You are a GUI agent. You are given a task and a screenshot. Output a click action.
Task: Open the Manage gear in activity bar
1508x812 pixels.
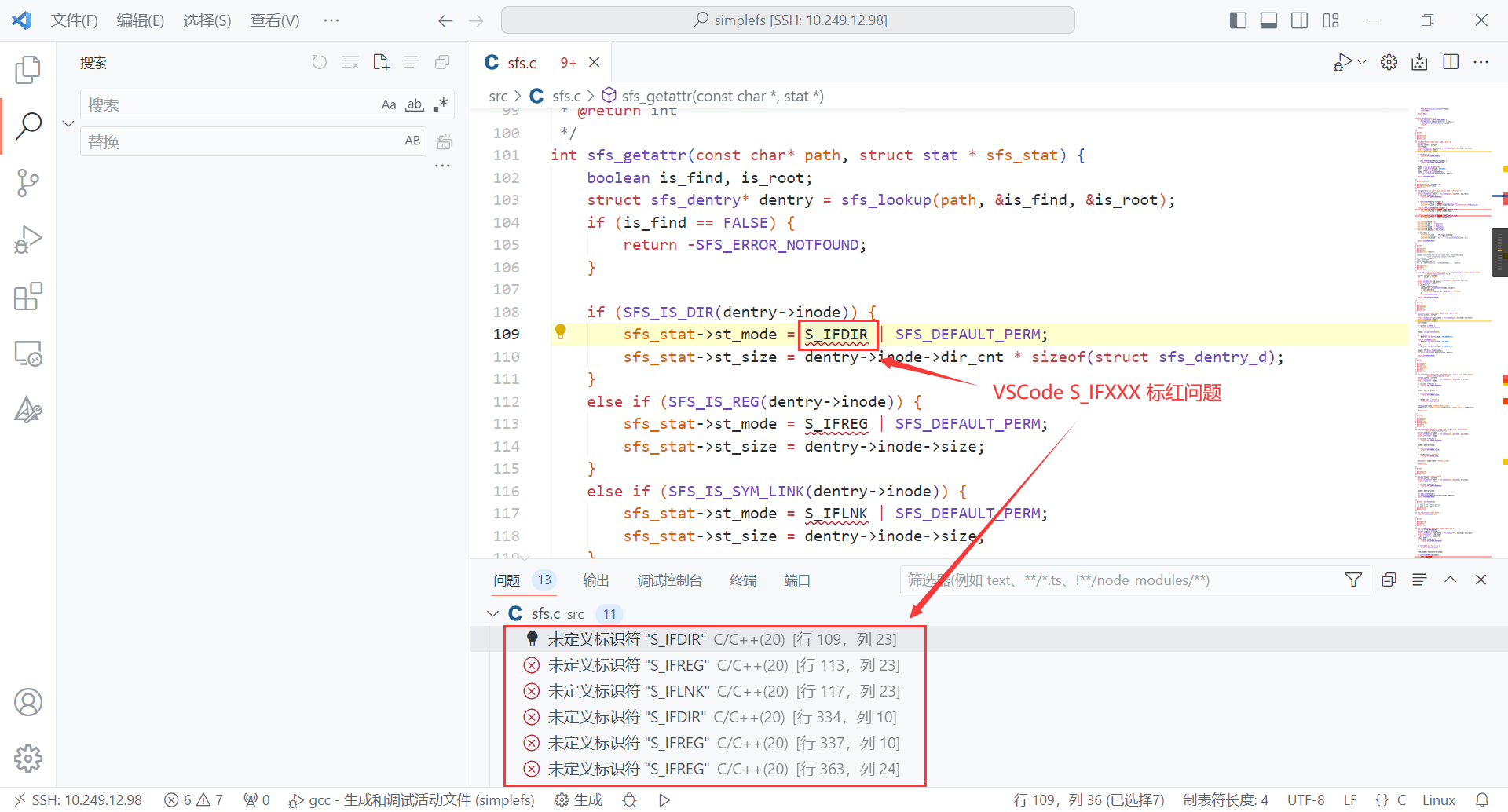pyautogui.click(x=28, y=758)
